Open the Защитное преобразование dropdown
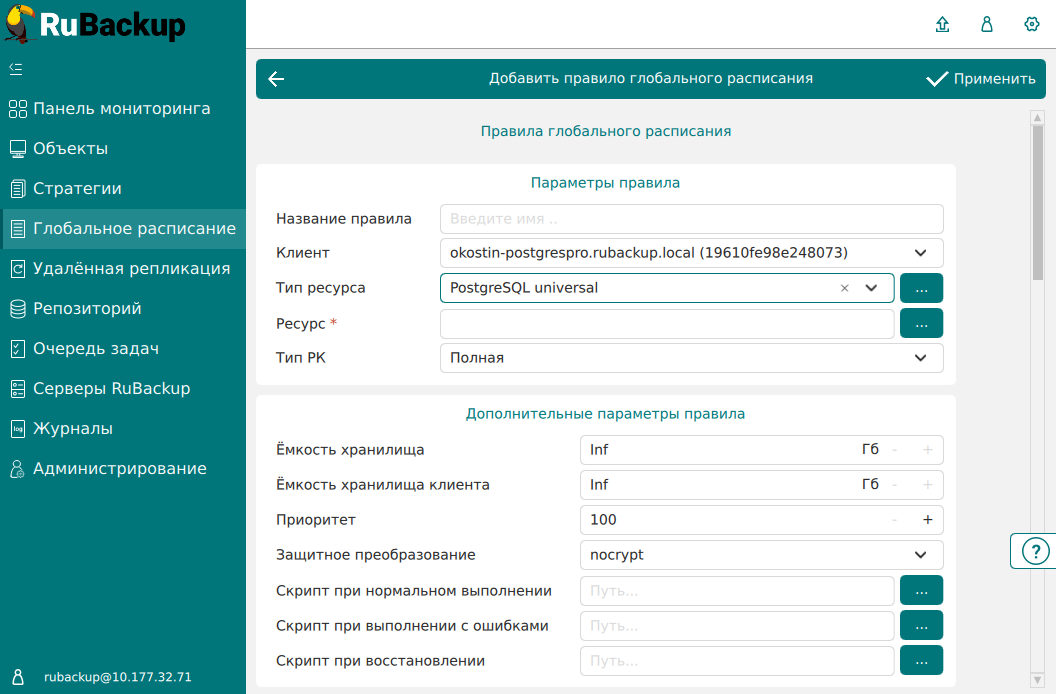Viewport: 1056px width, 694px height. tap(920, 555)
